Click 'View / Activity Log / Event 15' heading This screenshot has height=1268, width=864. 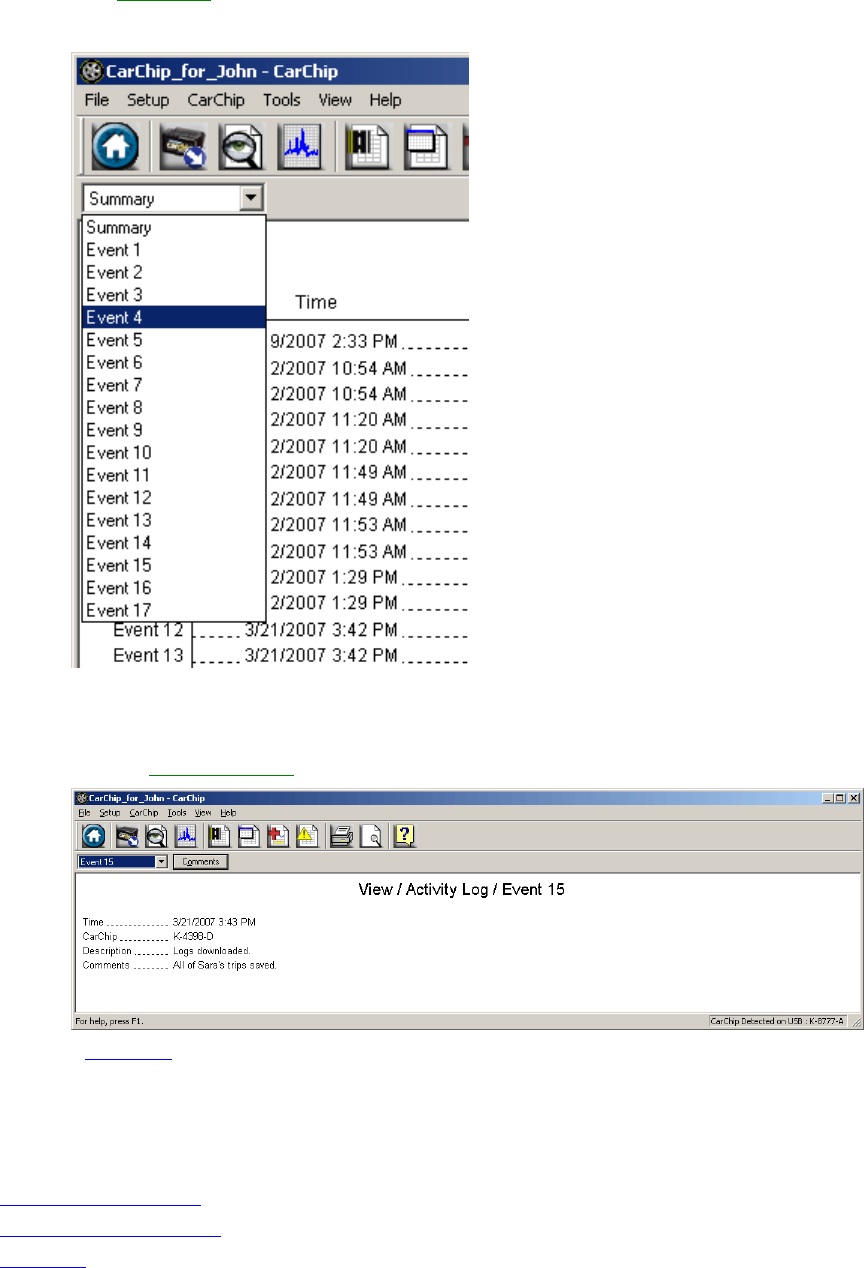461,889
